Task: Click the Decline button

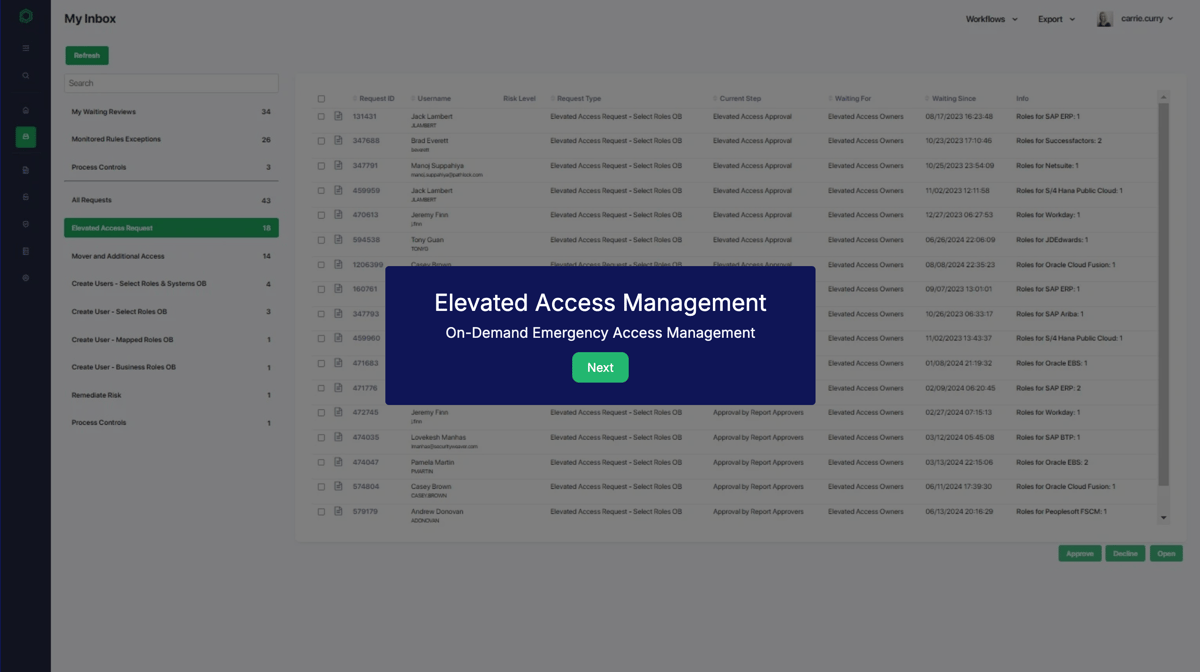Action: pyautogui.click(x=1125, y=553)
